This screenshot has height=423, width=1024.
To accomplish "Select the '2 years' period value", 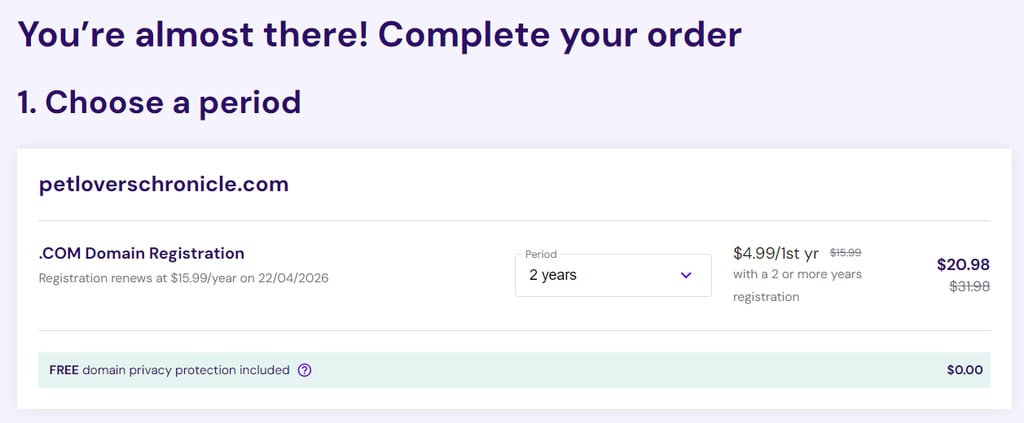I will point(552,275).
